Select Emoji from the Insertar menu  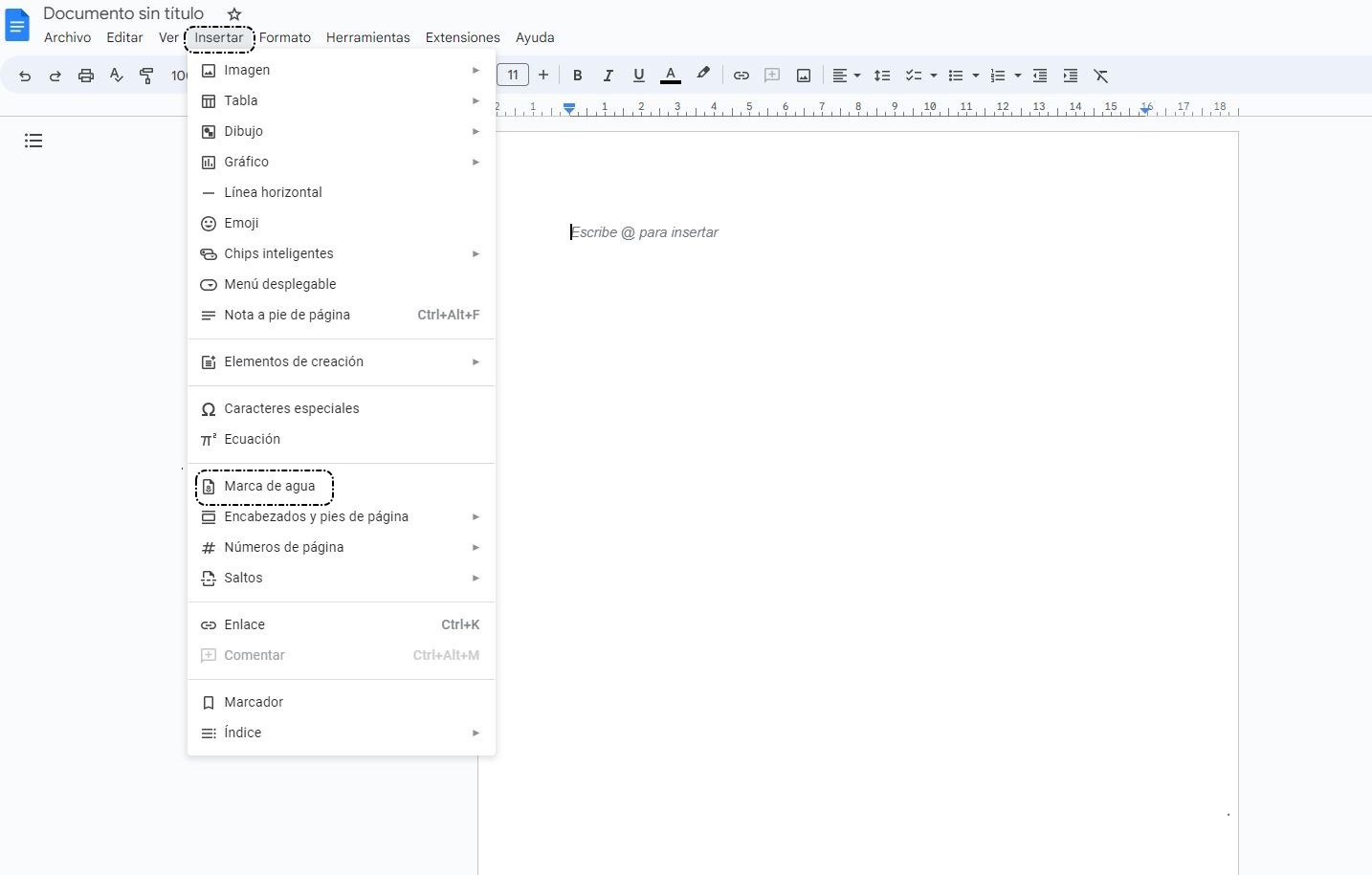[342, 223]
